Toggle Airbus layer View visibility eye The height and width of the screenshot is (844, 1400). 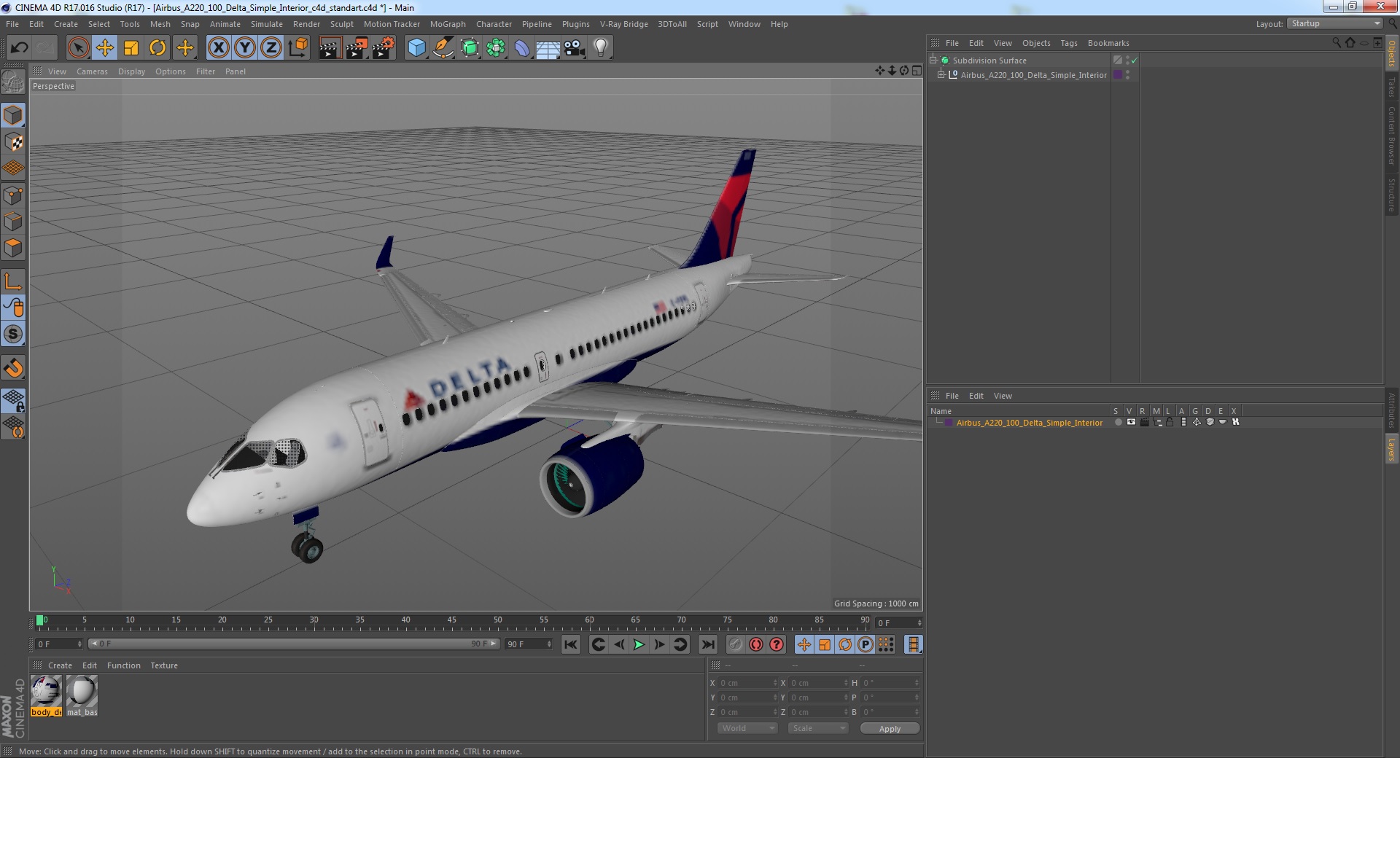1131,422
